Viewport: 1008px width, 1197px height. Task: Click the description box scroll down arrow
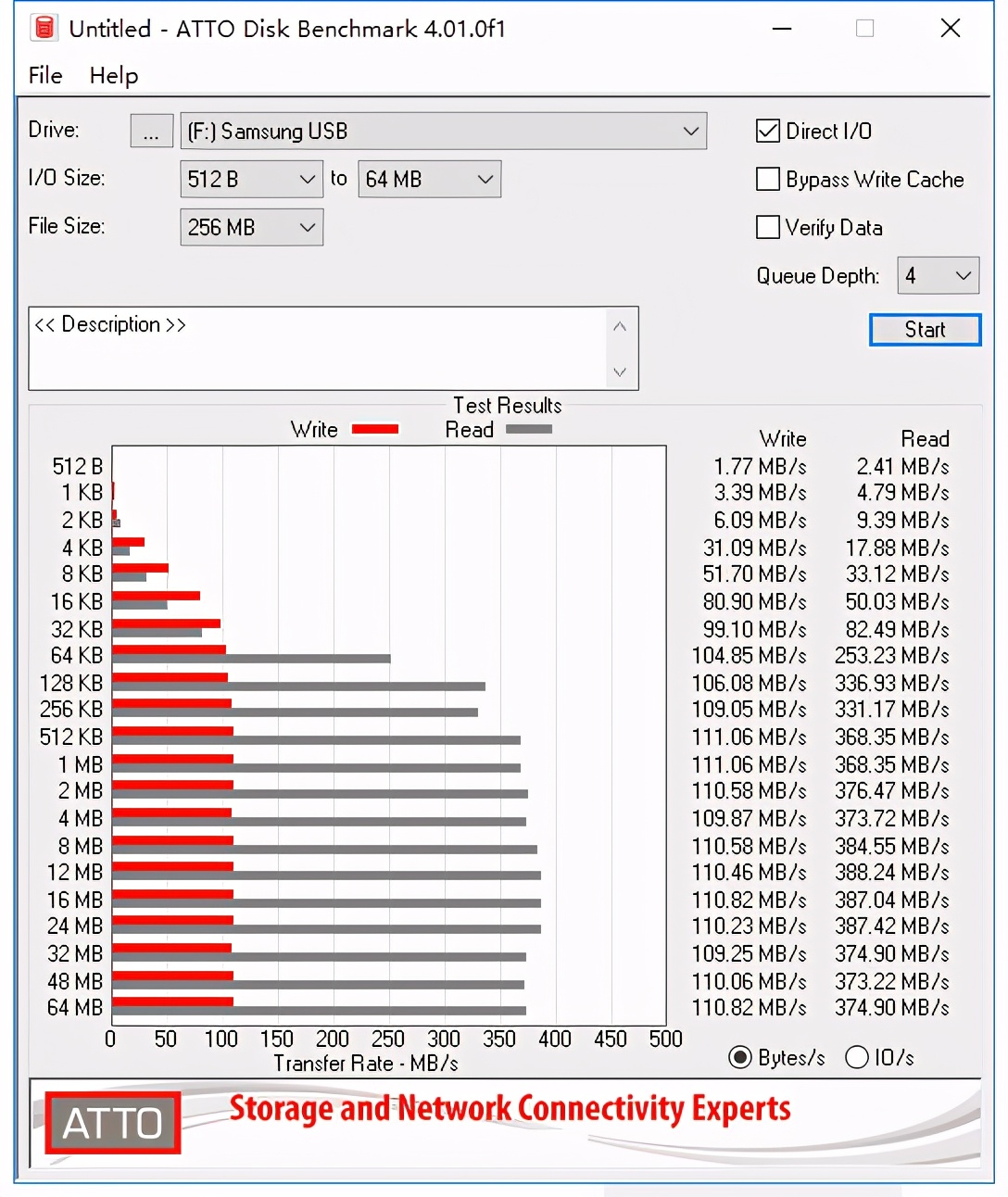coord(620,372)
